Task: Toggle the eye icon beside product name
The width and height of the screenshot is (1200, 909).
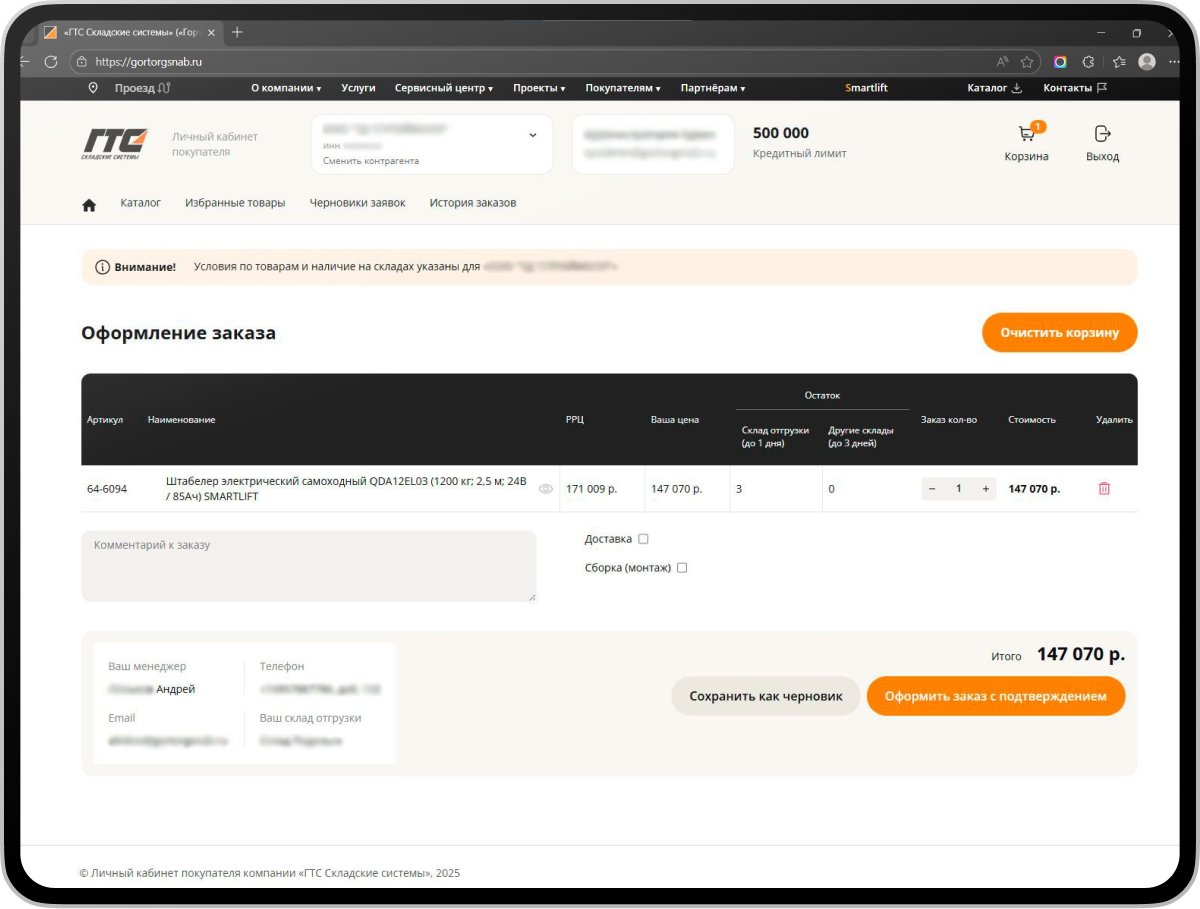Action: pos(546,489)
